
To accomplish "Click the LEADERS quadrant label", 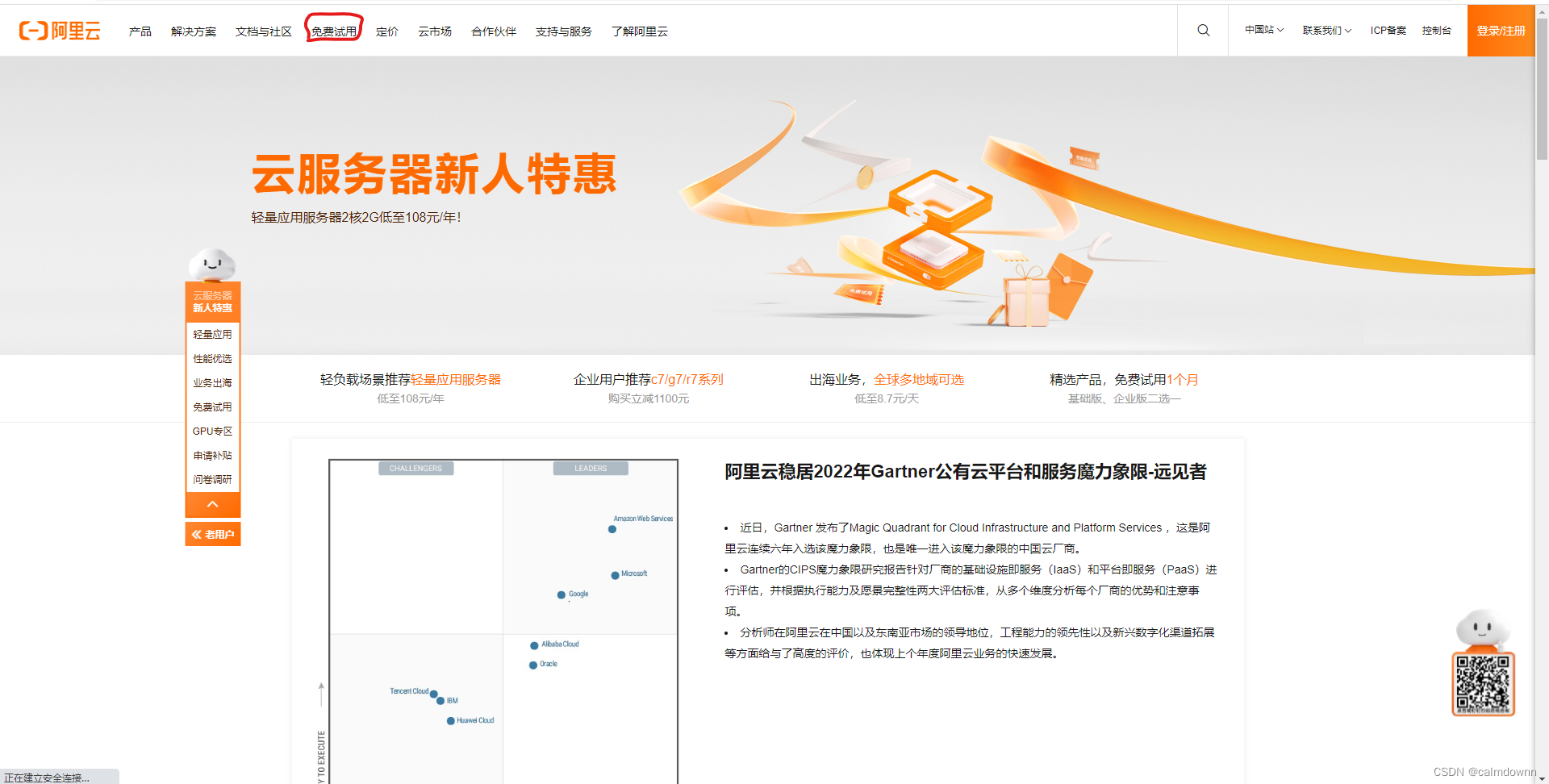I will tap(591, 468).
